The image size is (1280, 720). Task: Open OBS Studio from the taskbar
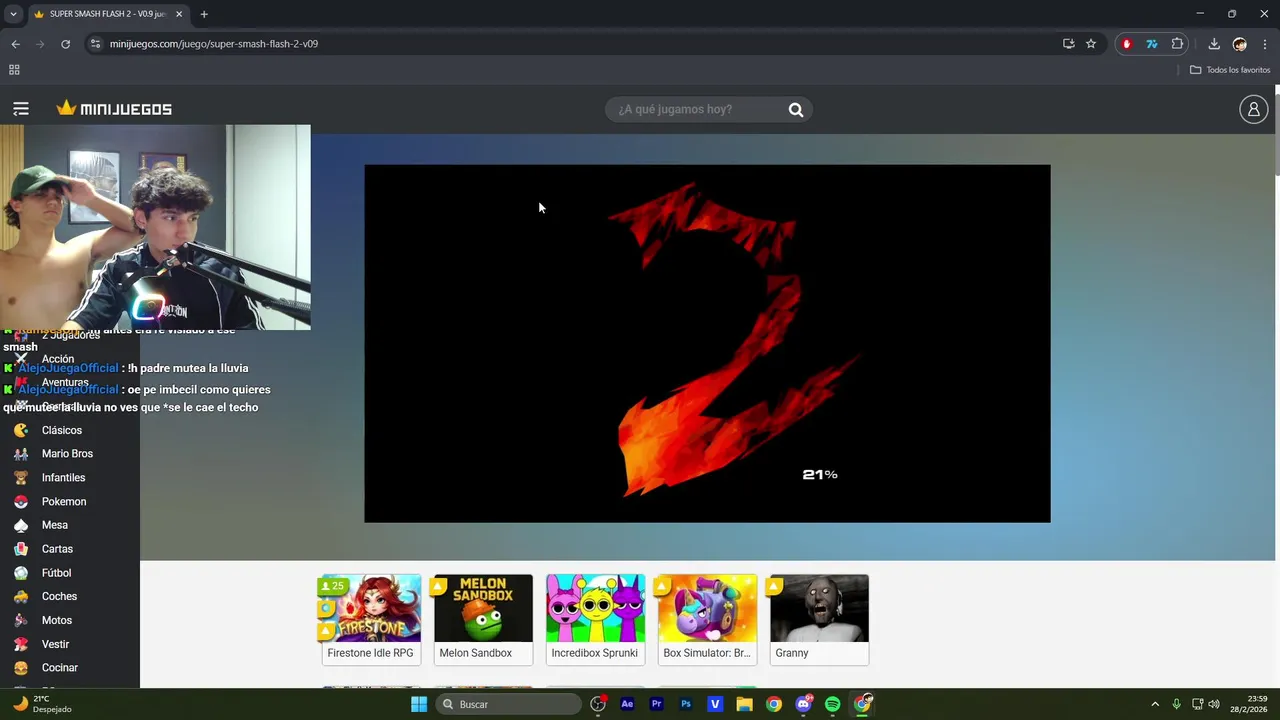tap(598, 704)
